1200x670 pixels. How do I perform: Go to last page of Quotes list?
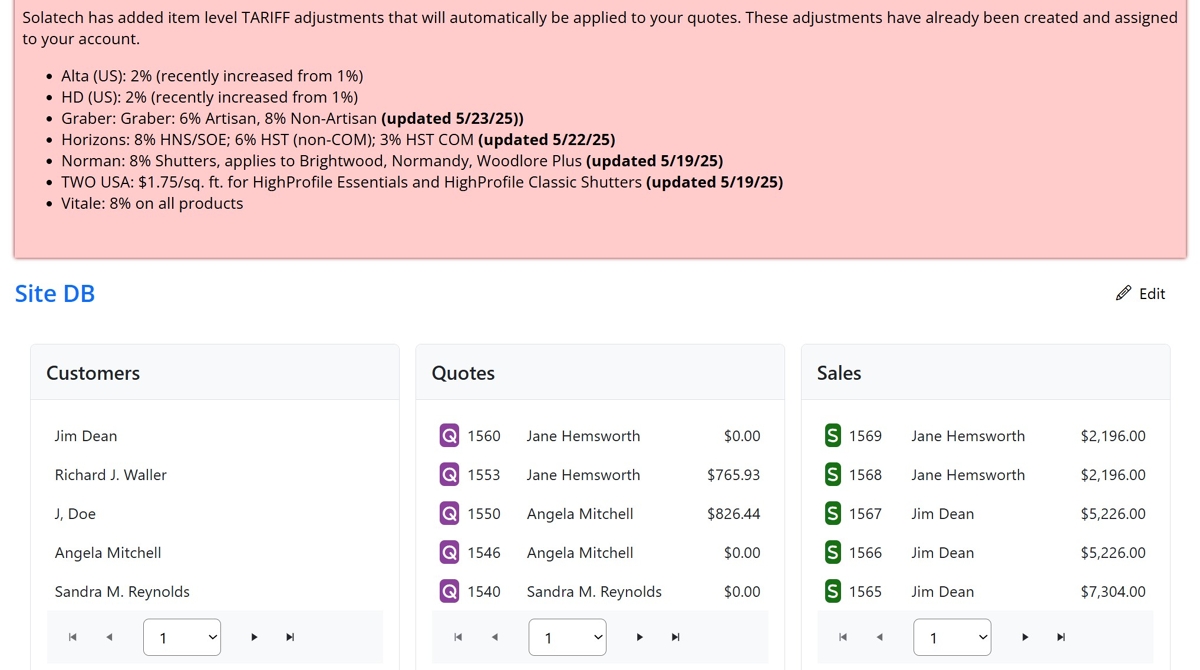point(675,637)
